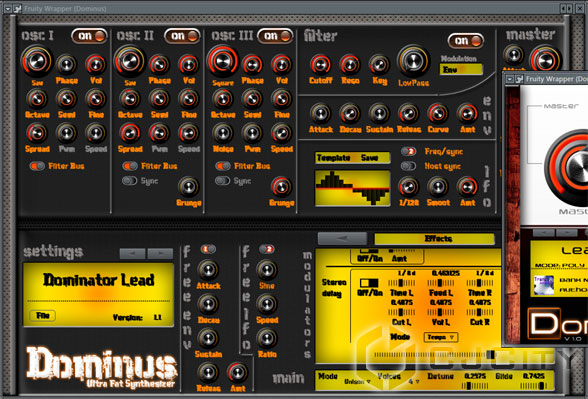Toggle OSC III on switch
The width and height of the screenshot is (588, 399).
tap(275, 36)
